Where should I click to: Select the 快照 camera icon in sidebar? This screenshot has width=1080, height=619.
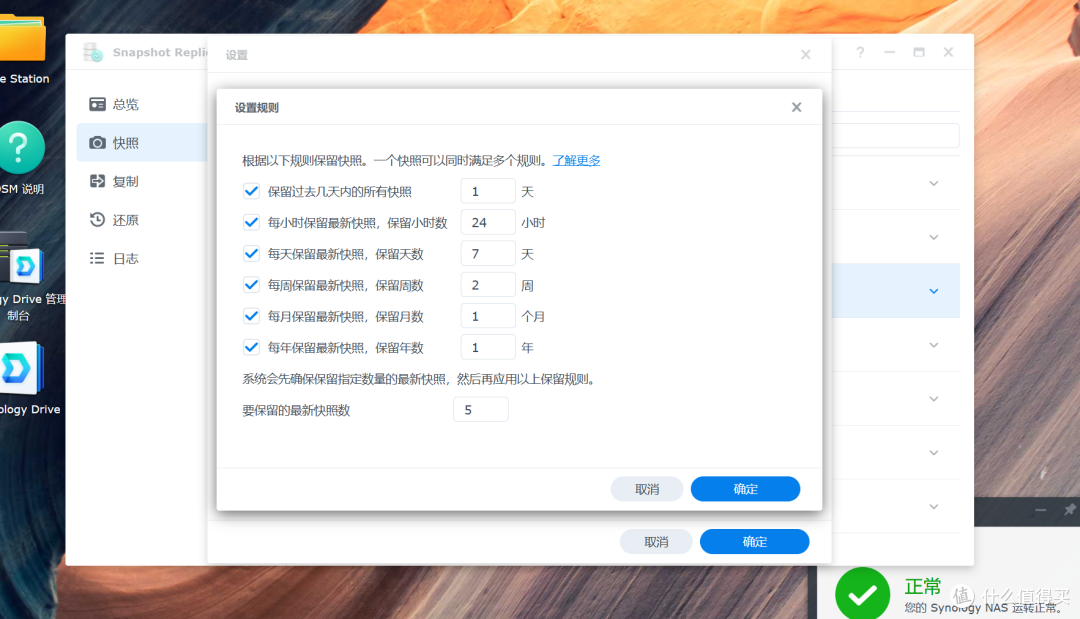click(x=97, y=143)
